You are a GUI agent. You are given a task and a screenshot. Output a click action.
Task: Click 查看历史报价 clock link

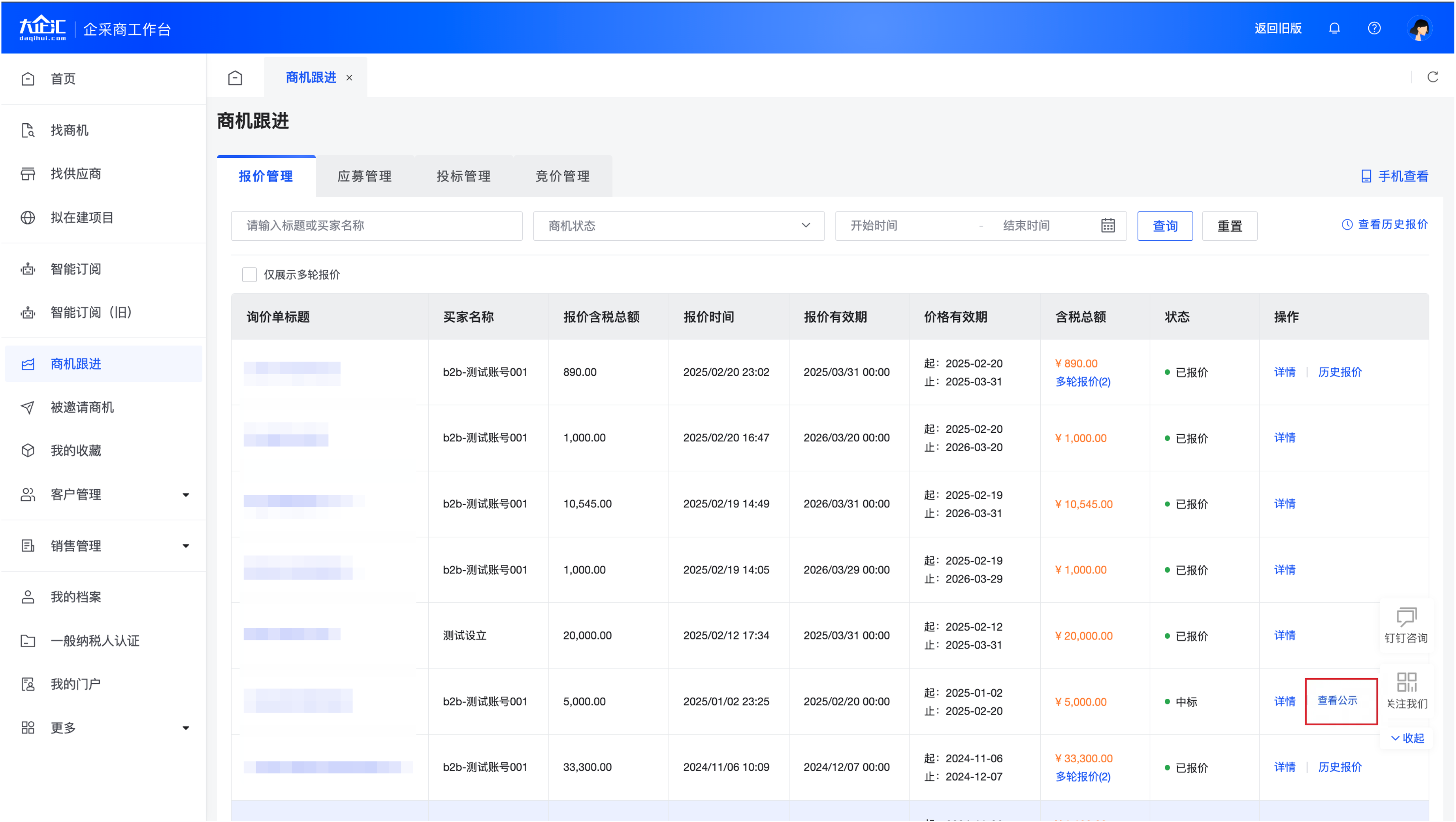pos(1384,224)
